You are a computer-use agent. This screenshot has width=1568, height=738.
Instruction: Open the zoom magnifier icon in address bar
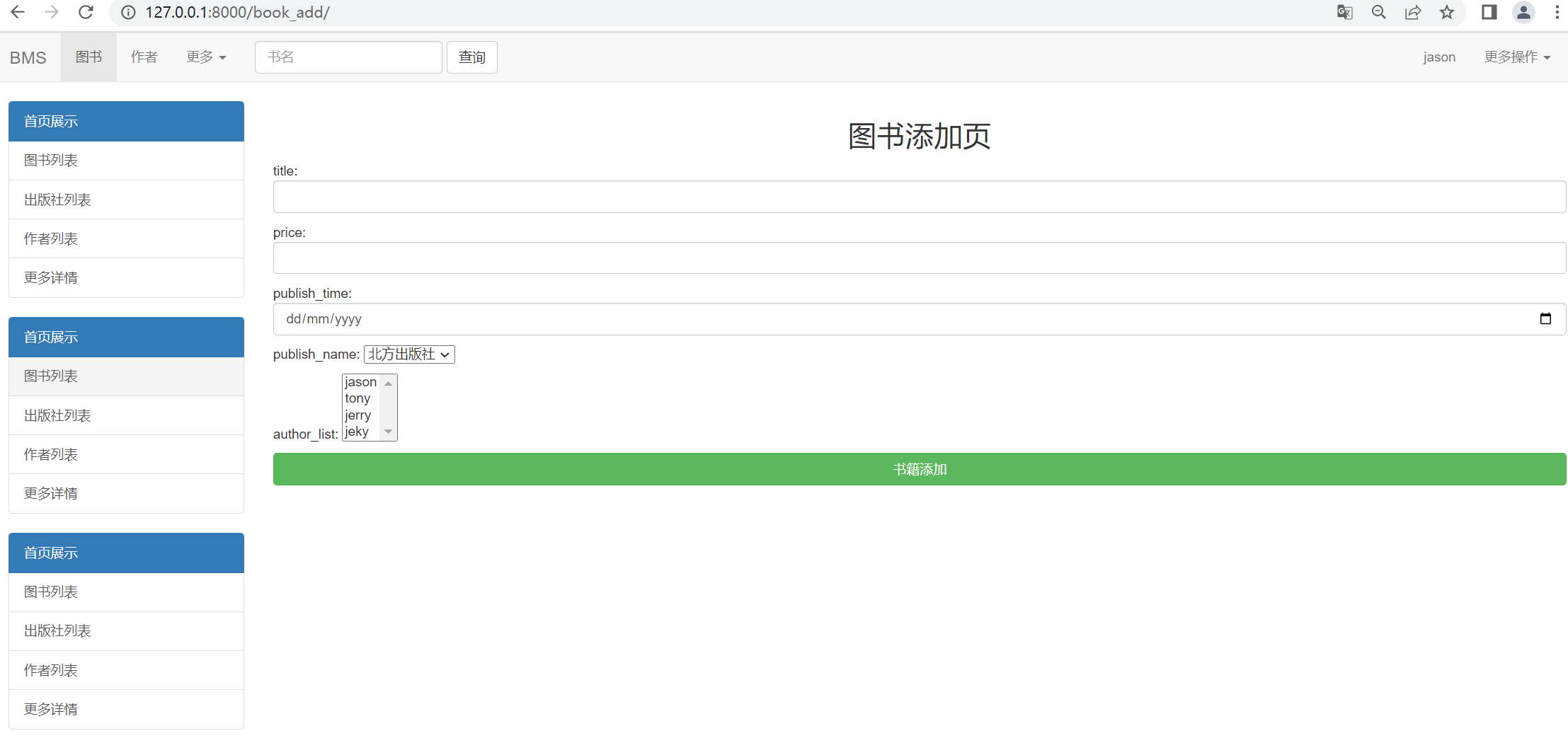pyautogui.click(x=1378, y=12)
